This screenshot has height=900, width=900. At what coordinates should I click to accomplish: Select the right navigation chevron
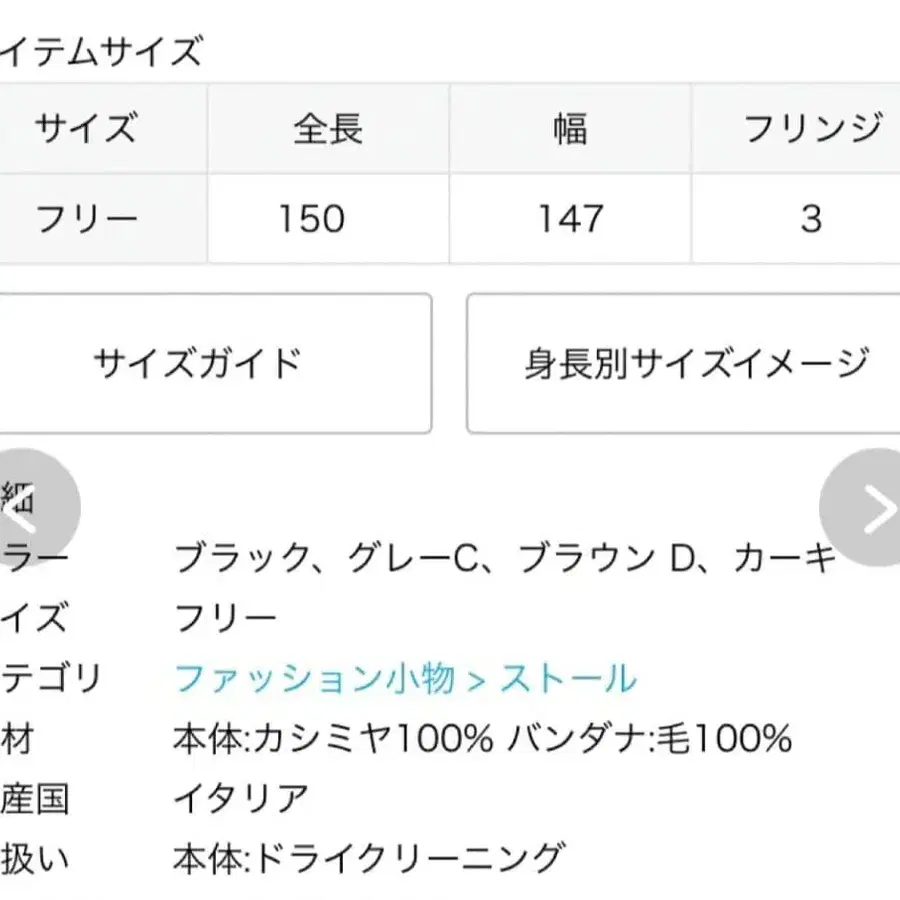[x=872, y=507]
